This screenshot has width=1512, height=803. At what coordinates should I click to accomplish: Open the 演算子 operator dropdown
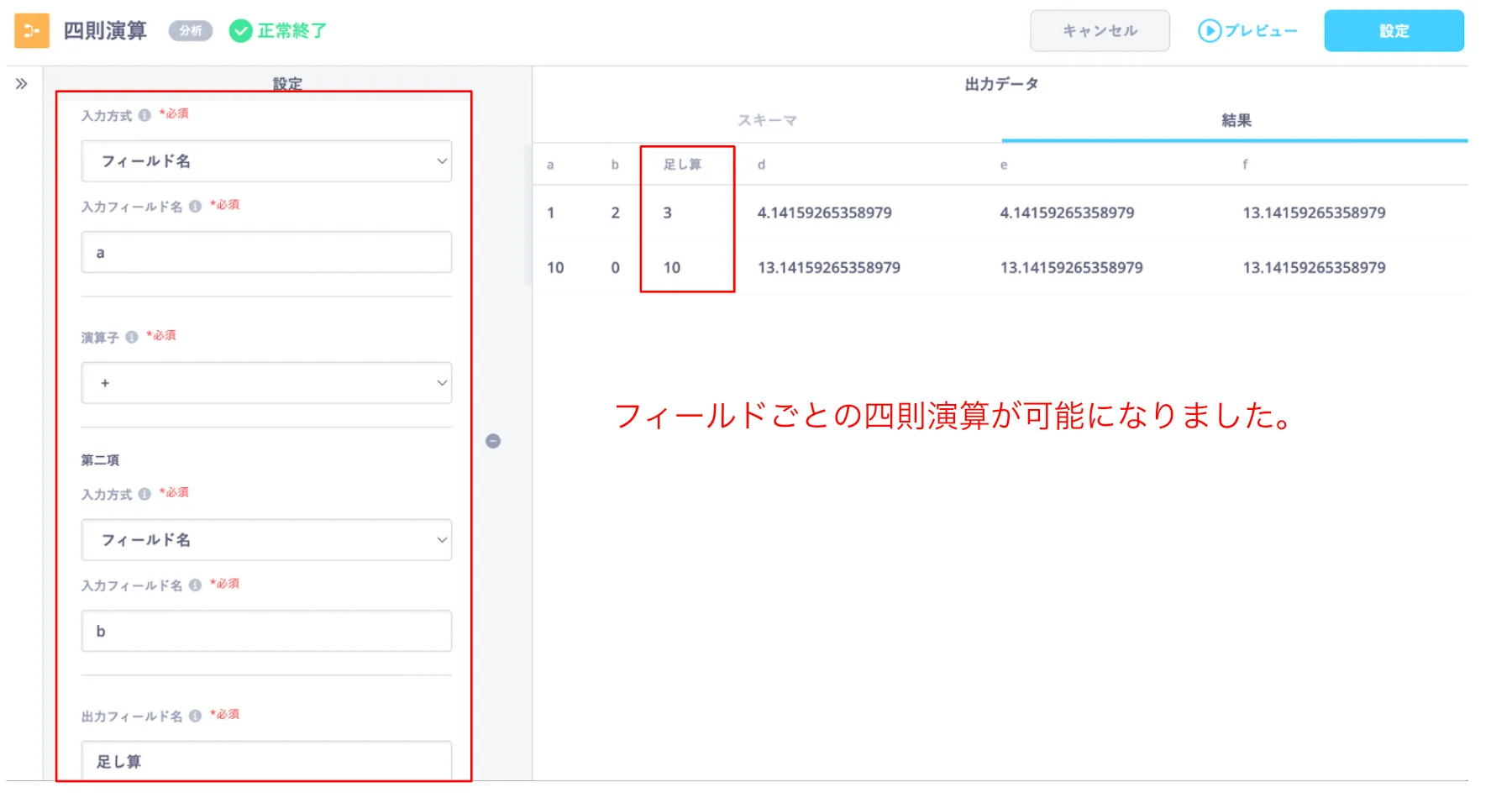(266, 383)
